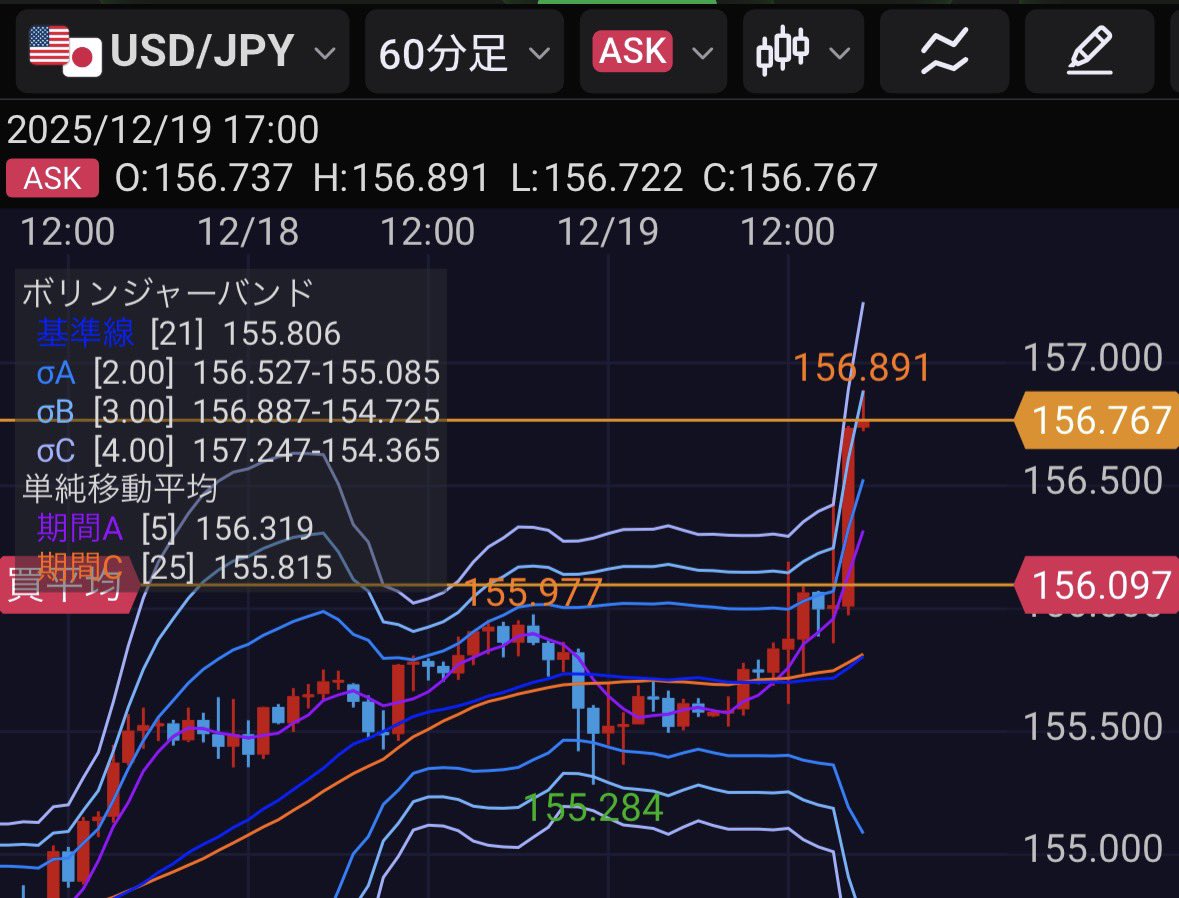The width and height of the screenshot is (1179, 898).
Task: Open the 60分足 timeframe dropdown
Action: [464, 51]
